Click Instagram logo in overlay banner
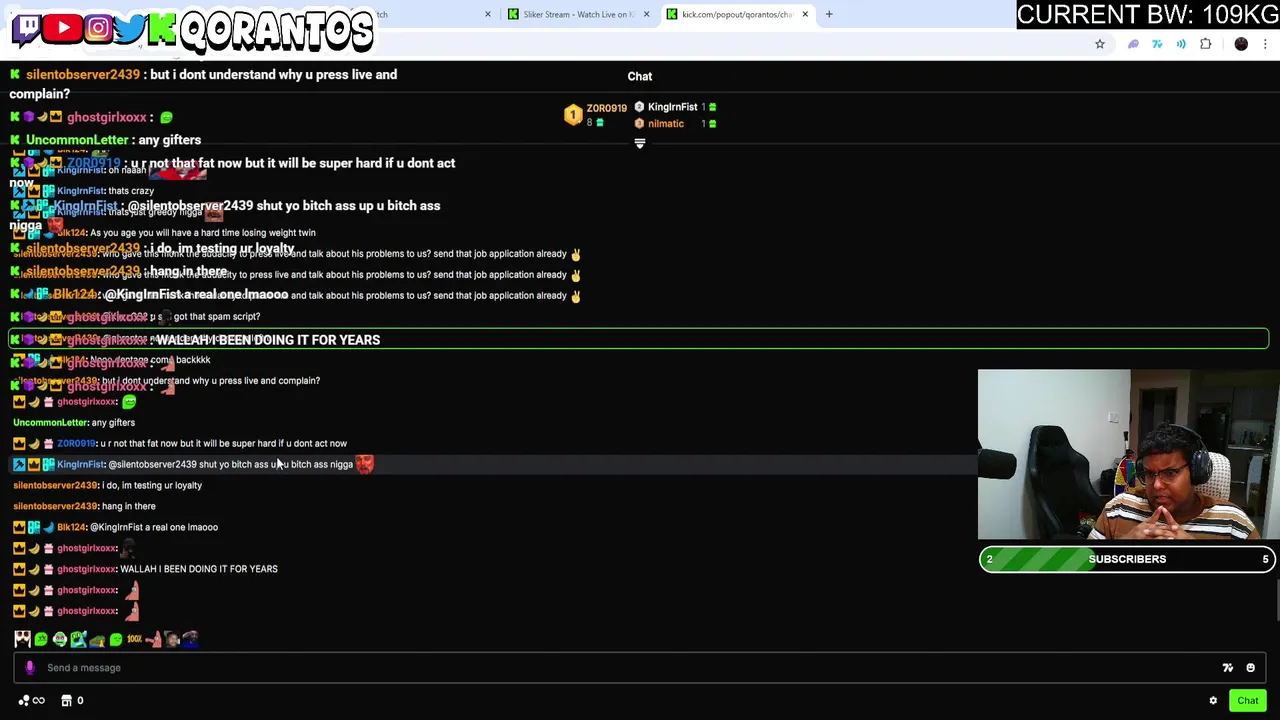Viewport: 1280px width, 720px height. tap(98, 28)
